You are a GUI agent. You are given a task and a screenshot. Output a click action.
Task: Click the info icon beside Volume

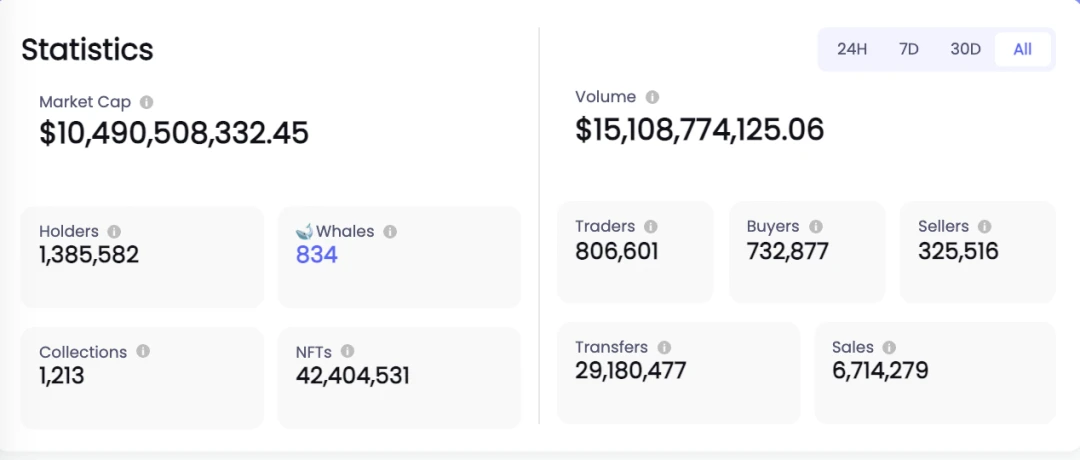point(652,97)
